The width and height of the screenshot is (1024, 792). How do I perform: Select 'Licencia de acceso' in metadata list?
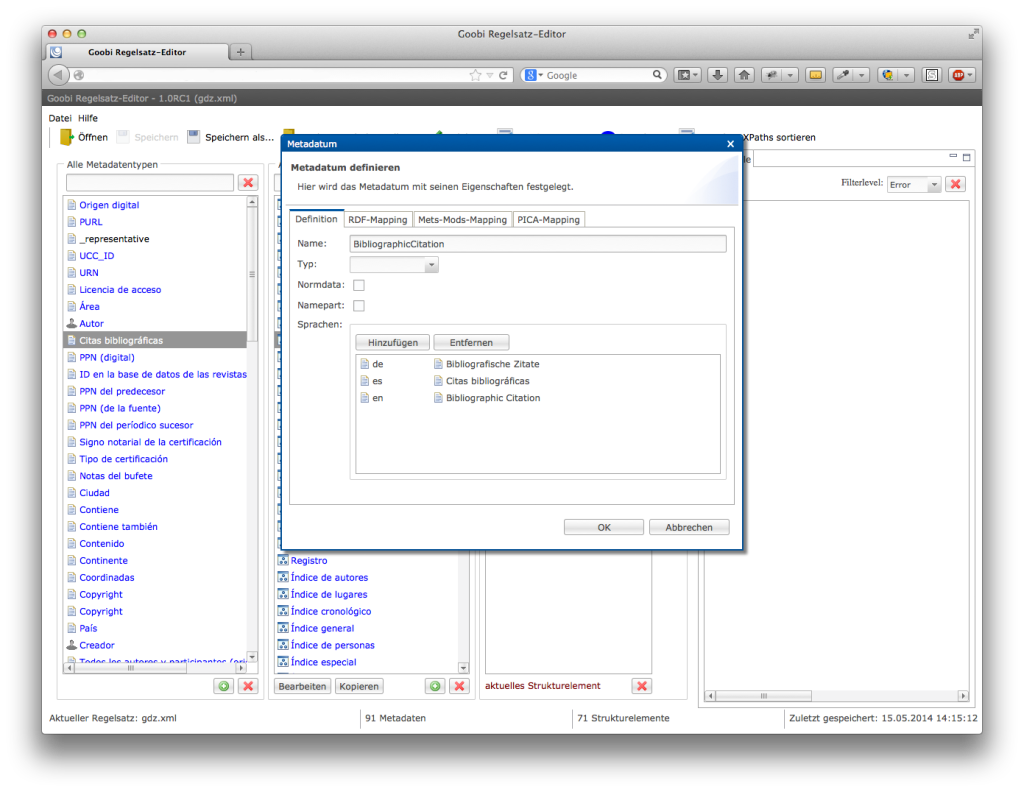tap(120, 290)
